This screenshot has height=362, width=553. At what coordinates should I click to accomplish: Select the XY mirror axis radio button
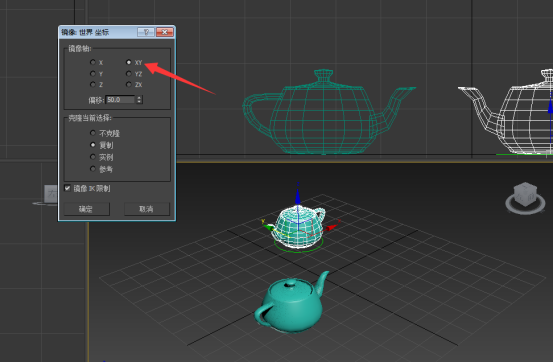(x=128, y=62)
